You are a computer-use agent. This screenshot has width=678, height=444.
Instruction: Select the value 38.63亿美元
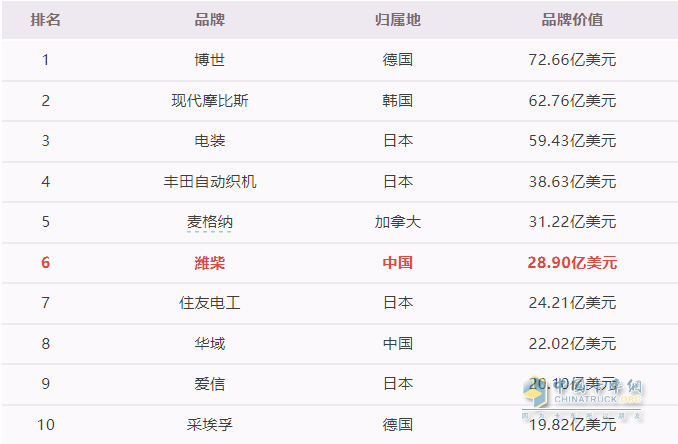point(572,182)
